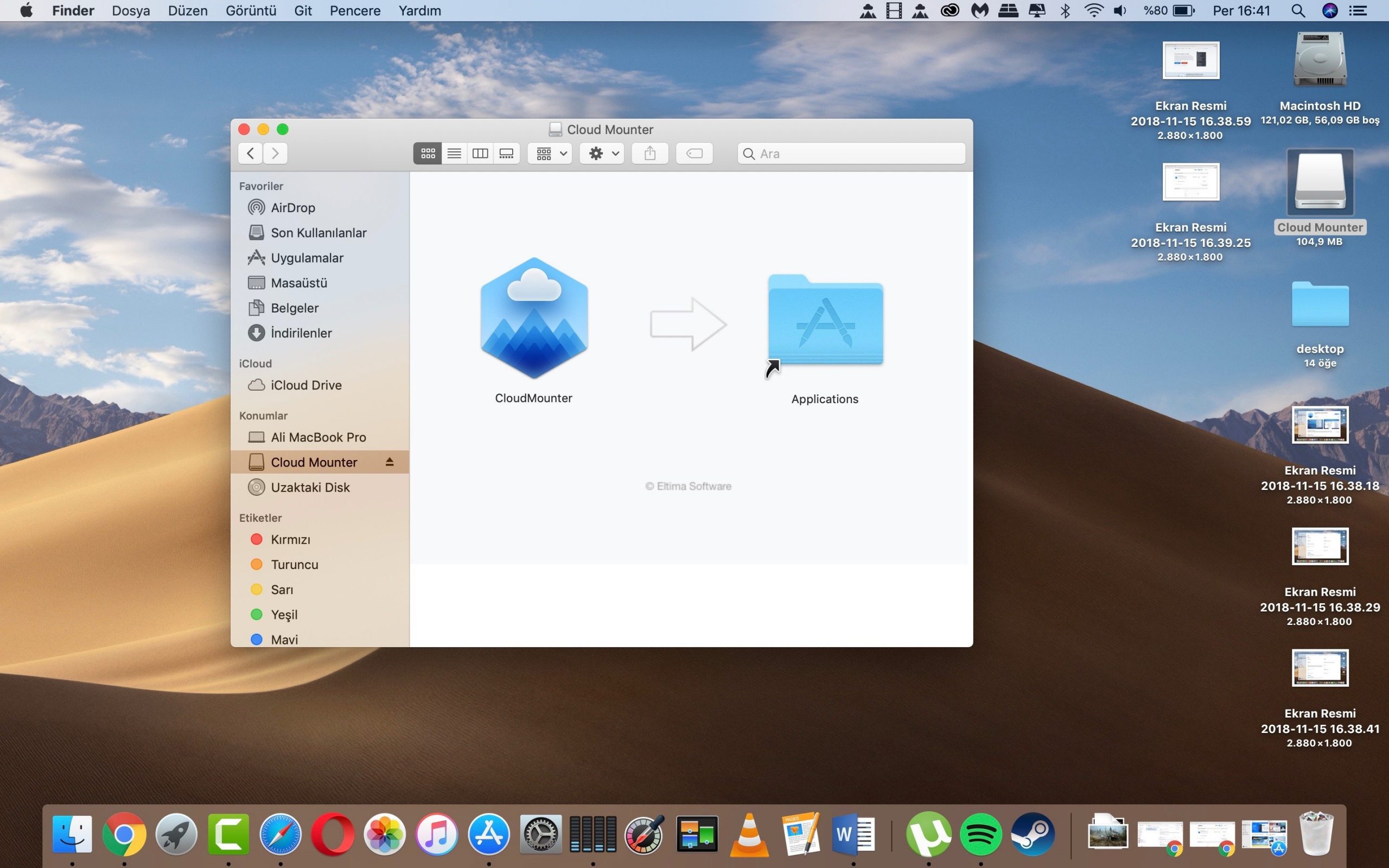The width and height of the screenshot is (1389, 868).
Task: Open Spotlight search in menu bar
Action: pyautogui.click(x=1298, y=11)
